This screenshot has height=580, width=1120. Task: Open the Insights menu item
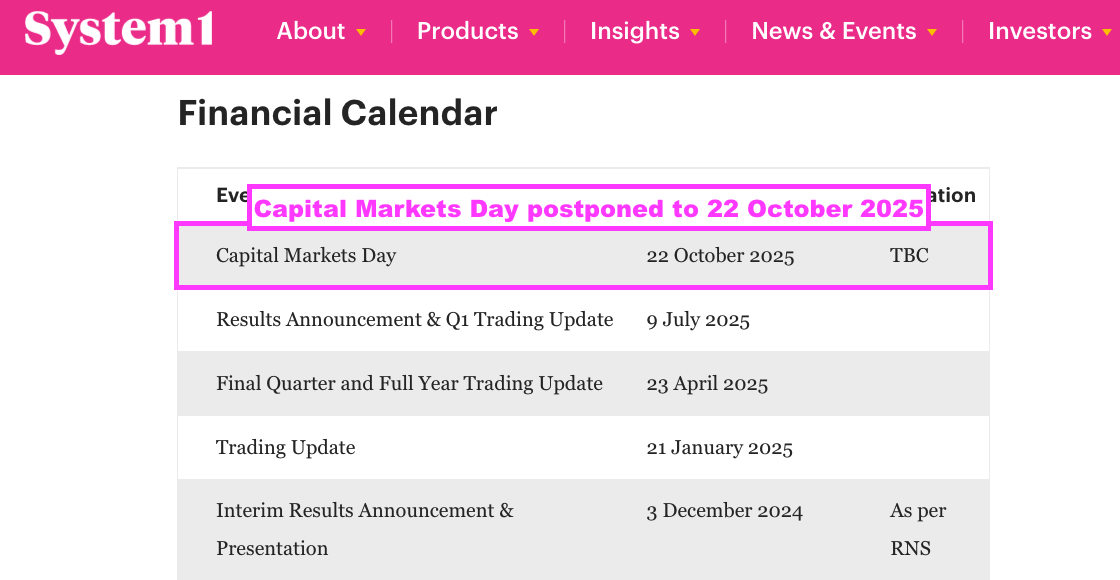point(635,31)
